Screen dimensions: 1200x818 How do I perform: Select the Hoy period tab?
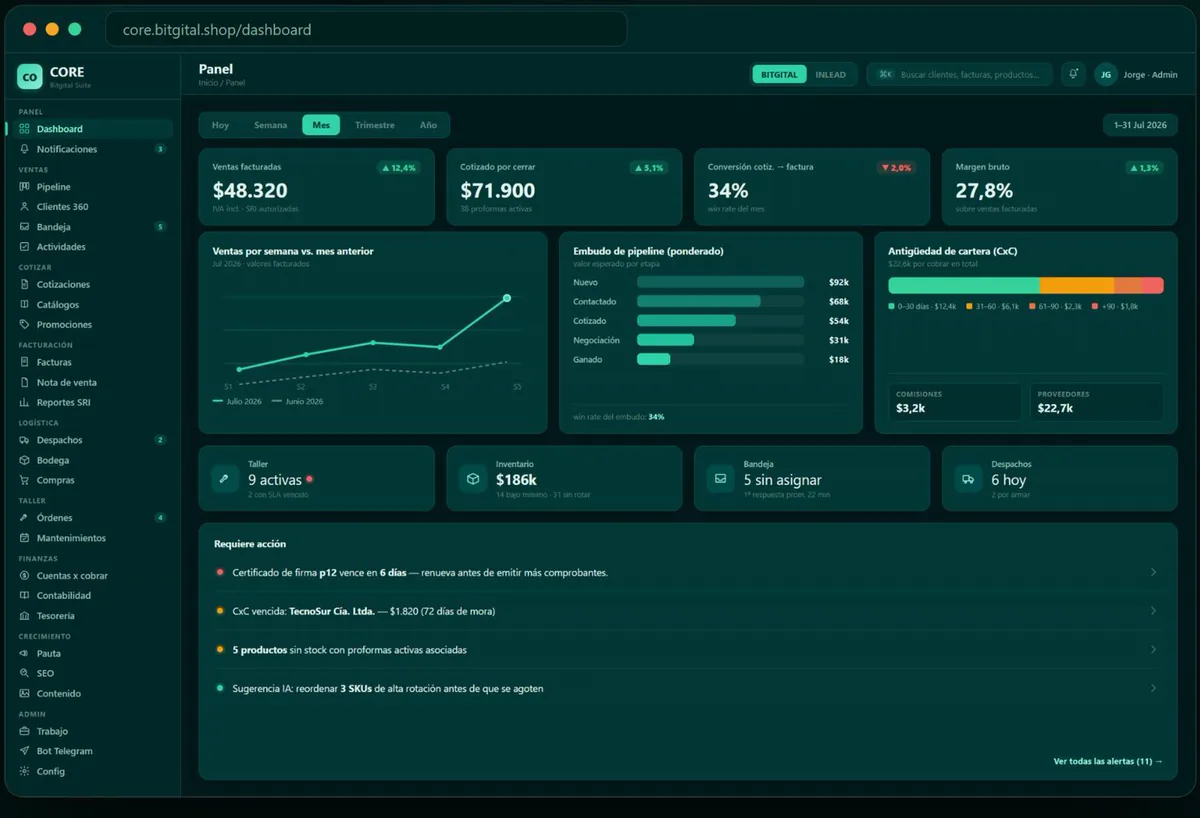tap(220, 125)
